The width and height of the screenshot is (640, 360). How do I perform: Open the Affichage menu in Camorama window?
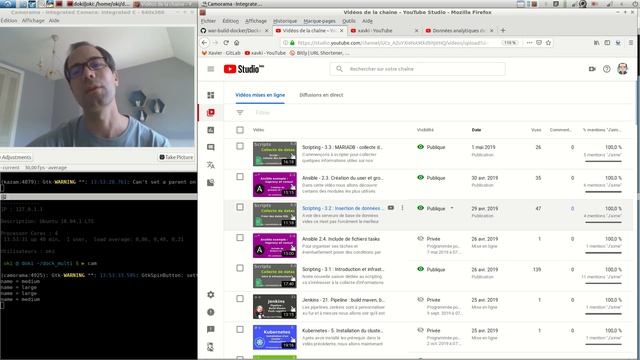[x=33, y=20]
